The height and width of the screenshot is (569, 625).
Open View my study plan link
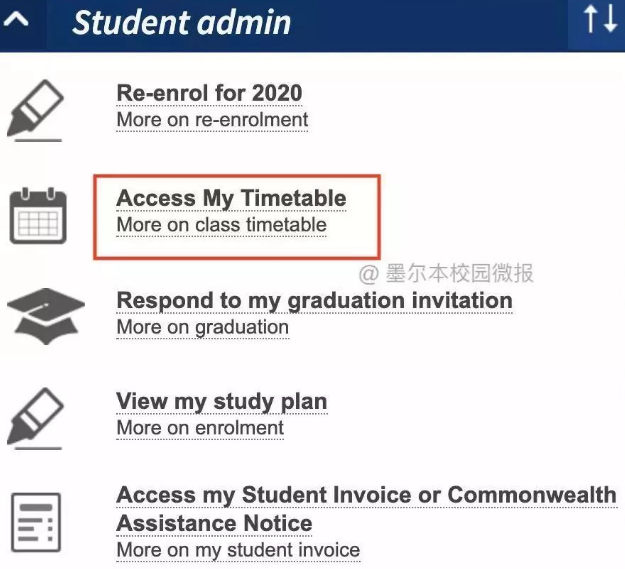(222, 402)
